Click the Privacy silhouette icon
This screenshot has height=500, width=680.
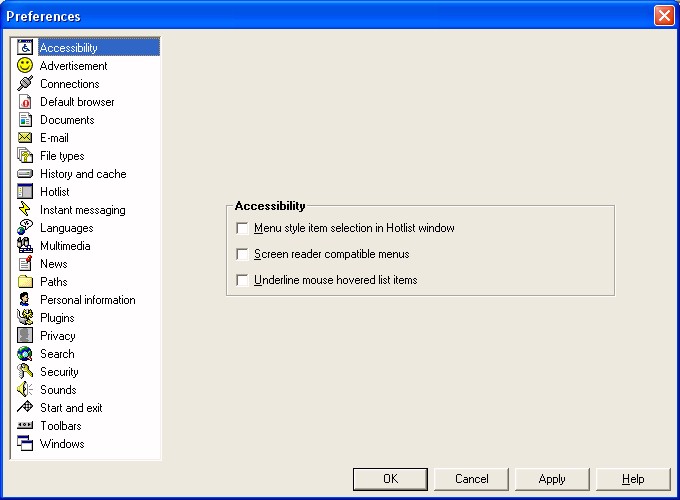pos(25,335)
